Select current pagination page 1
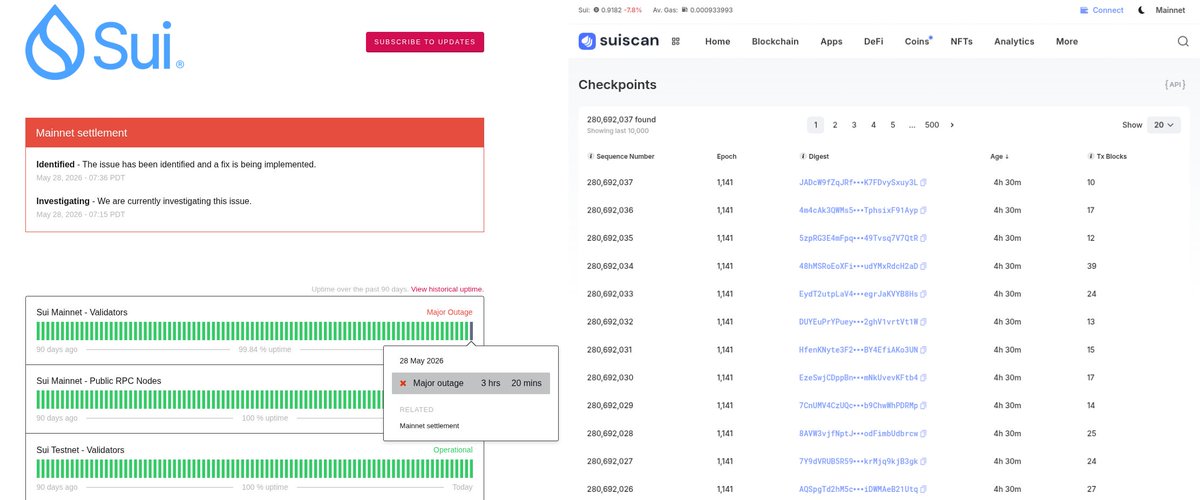Viewport: 1200px width, 500px height. [x=816, y=125]
